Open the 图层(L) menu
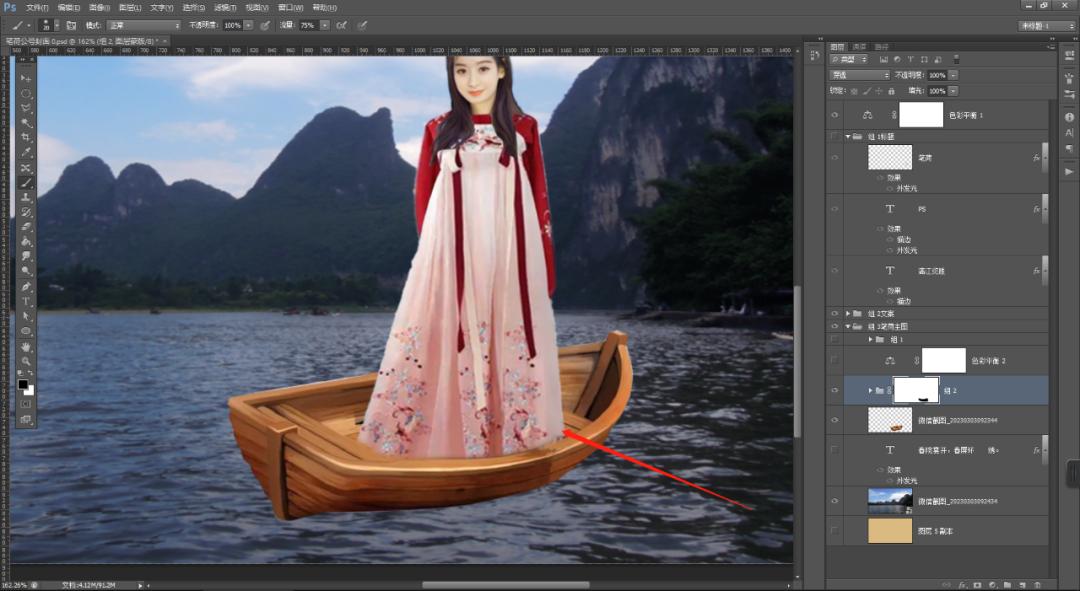Image resolution: width=1080 pixels, height=591 pixels. click(129, 8)
